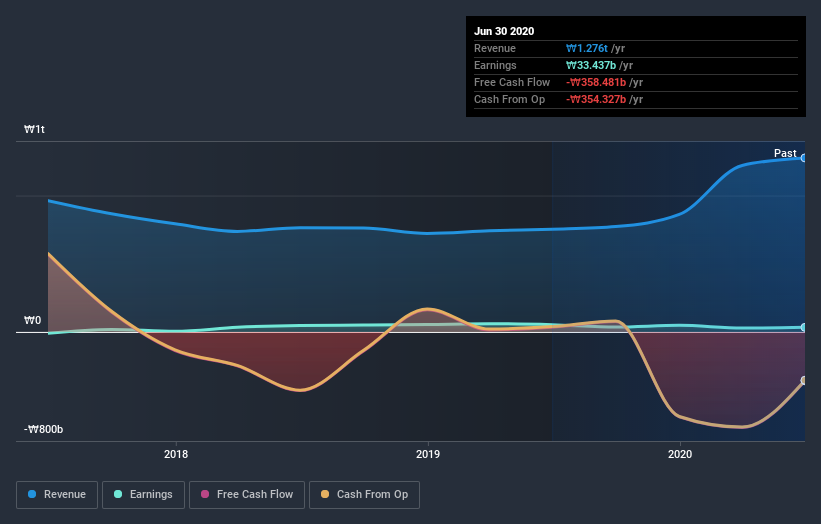Click the Cash From Op label in tooltip
This screenshot has height=524, width=821.
click(509, 99)
